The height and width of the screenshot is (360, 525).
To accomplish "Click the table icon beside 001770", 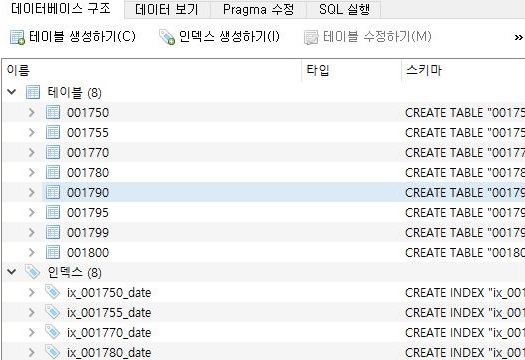I will pyautogui.click(x=53, y=152).
